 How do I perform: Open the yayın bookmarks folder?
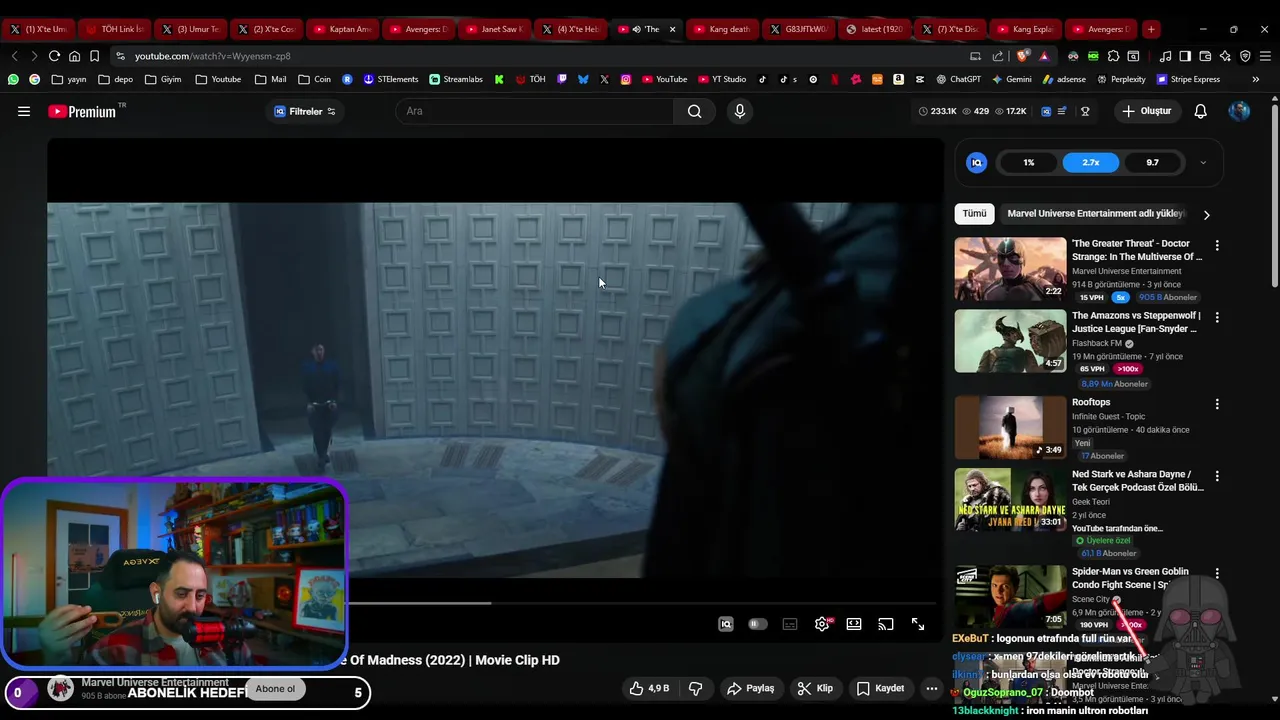pos(69,79)
